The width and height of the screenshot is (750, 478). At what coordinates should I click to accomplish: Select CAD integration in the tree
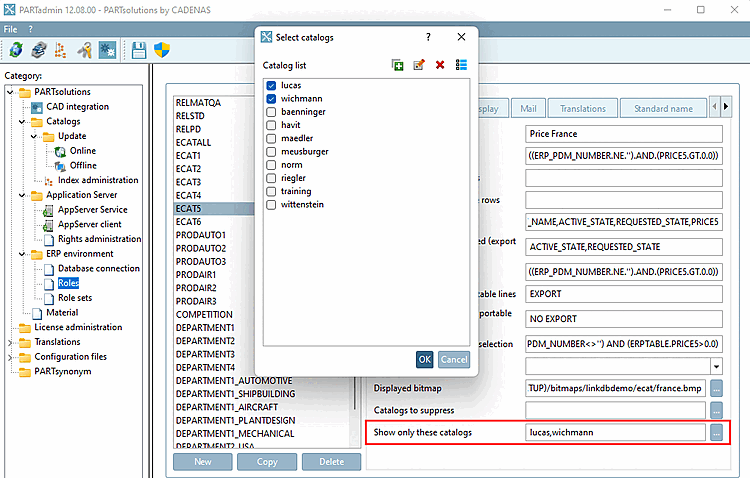point(77,107)
